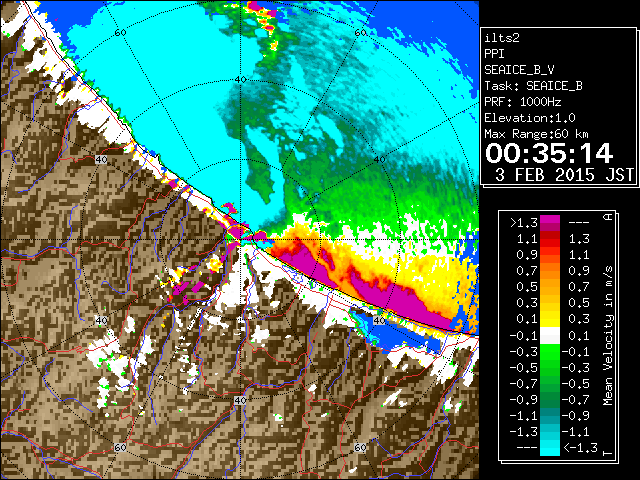Click the PRF: 1000Hz value

pyautogui.click(x=523, y=102)
